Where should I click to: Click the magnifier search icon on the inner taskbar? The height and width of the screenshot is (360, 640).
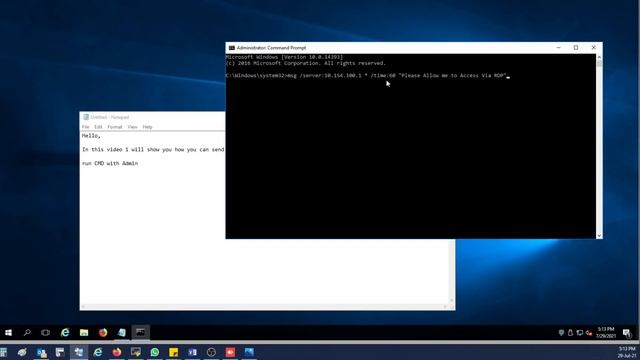[27, 333]
